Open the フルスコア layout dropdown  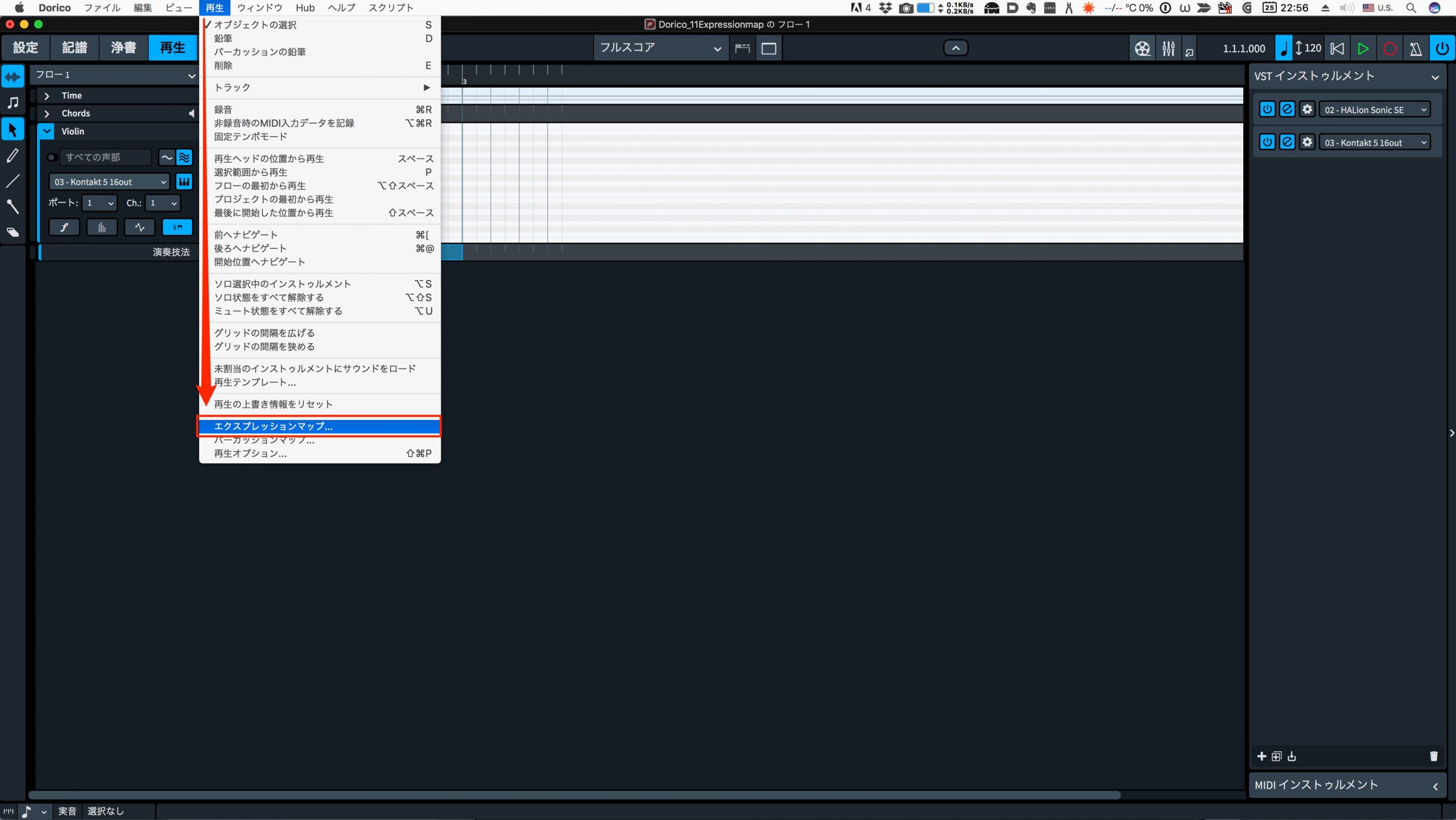(660, 48)
